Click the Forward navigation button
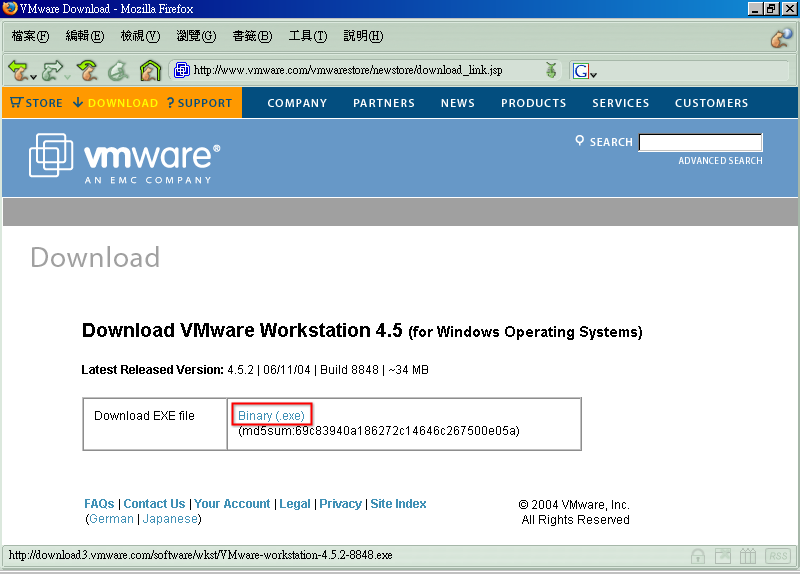 [51, 70]
